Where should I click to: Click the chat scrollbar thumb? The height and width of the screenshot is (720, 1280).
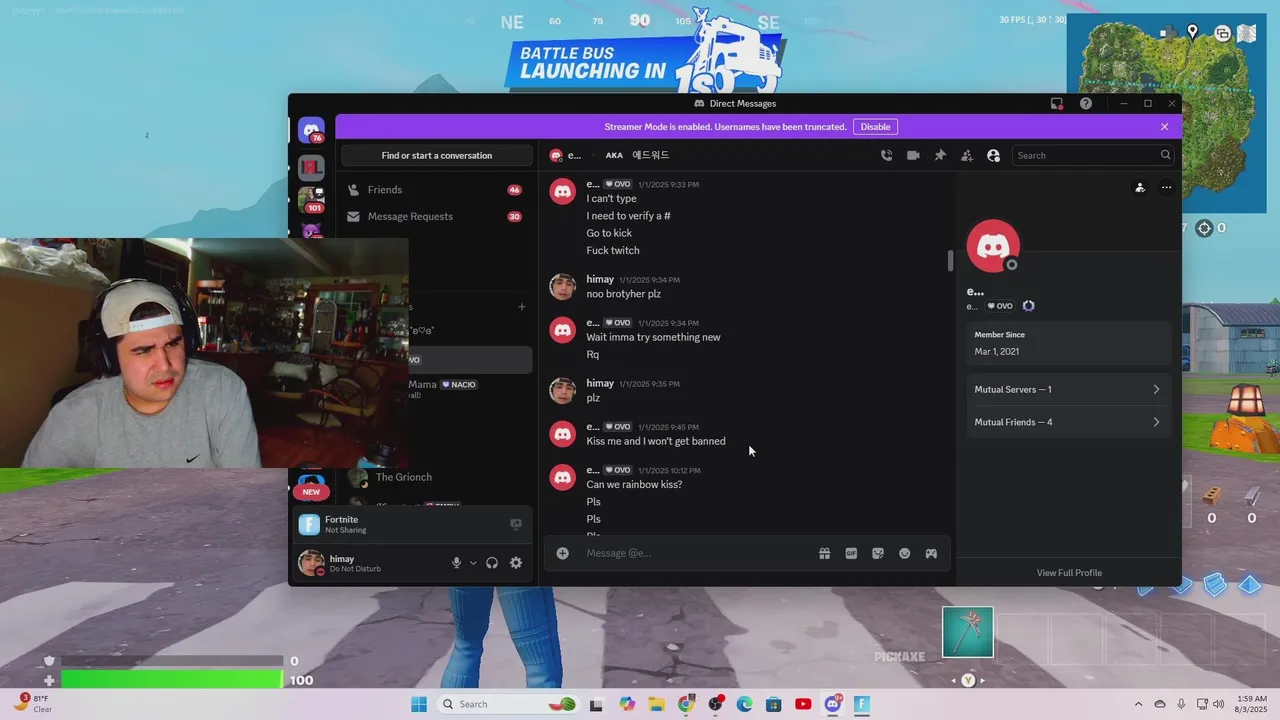tap(950, 260)
